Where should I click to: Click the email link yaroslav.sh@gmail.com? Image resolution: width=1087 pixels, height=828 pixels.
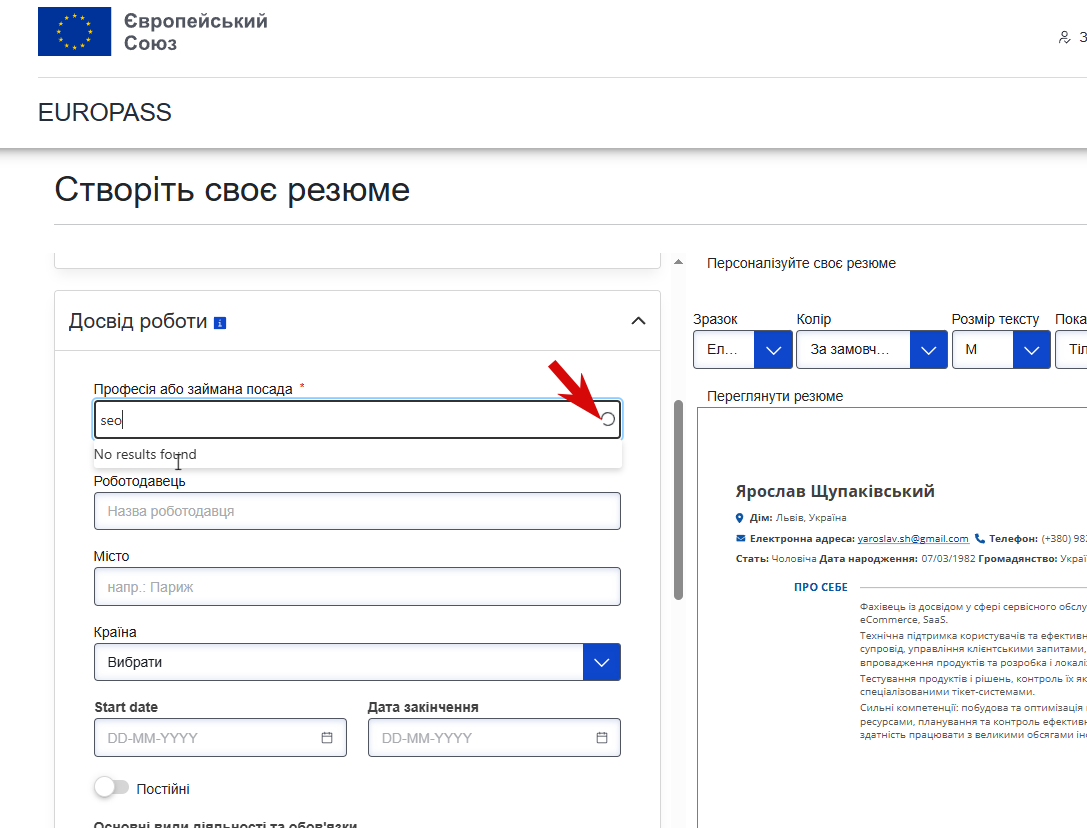coord(913,539)
